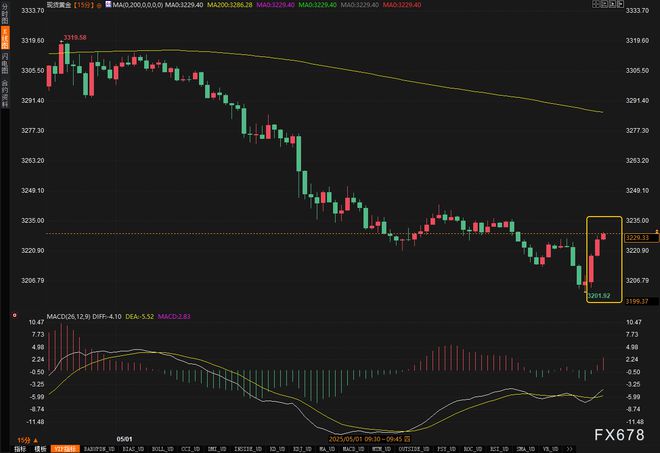The height and width of the screenshot is (453, 660).
Task: Click the 3199.37 label on price axis
Action: click(637, 301)
